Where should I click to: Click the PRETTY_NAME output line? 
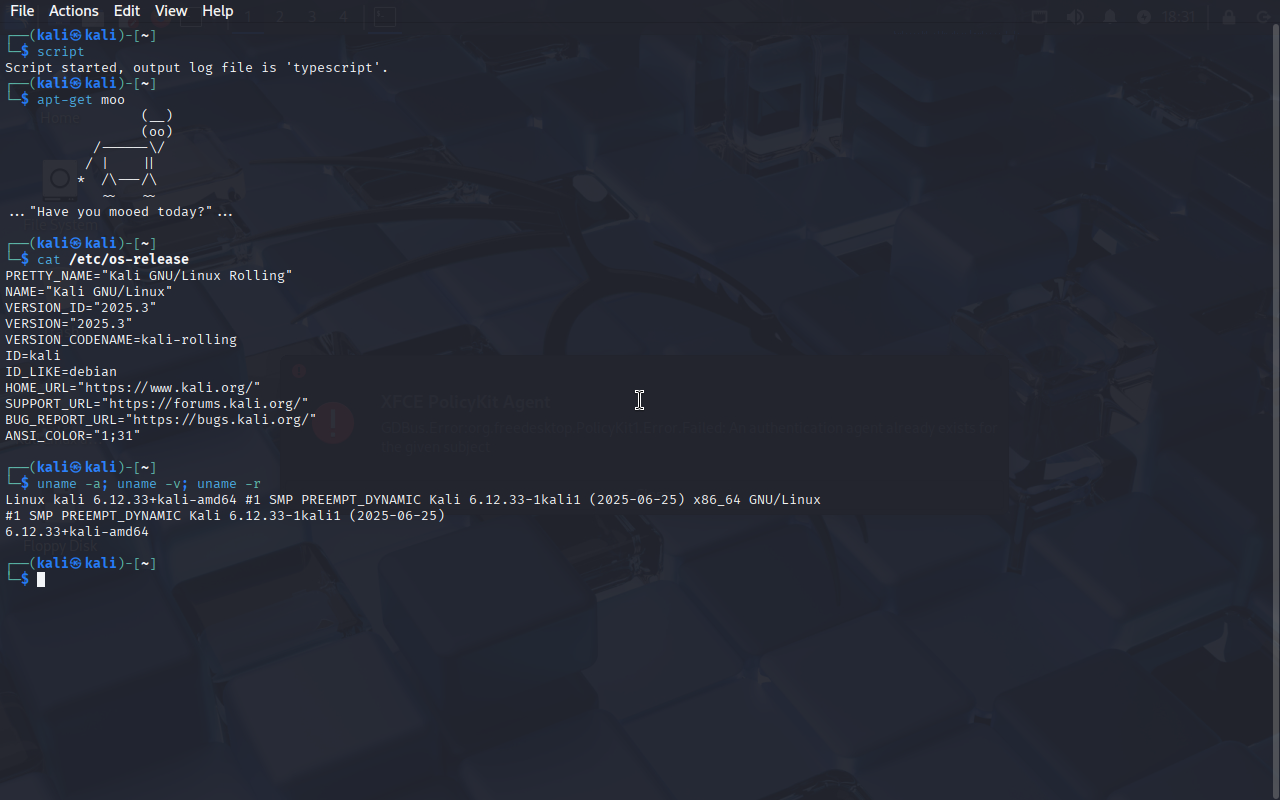[x=149, y=275]
